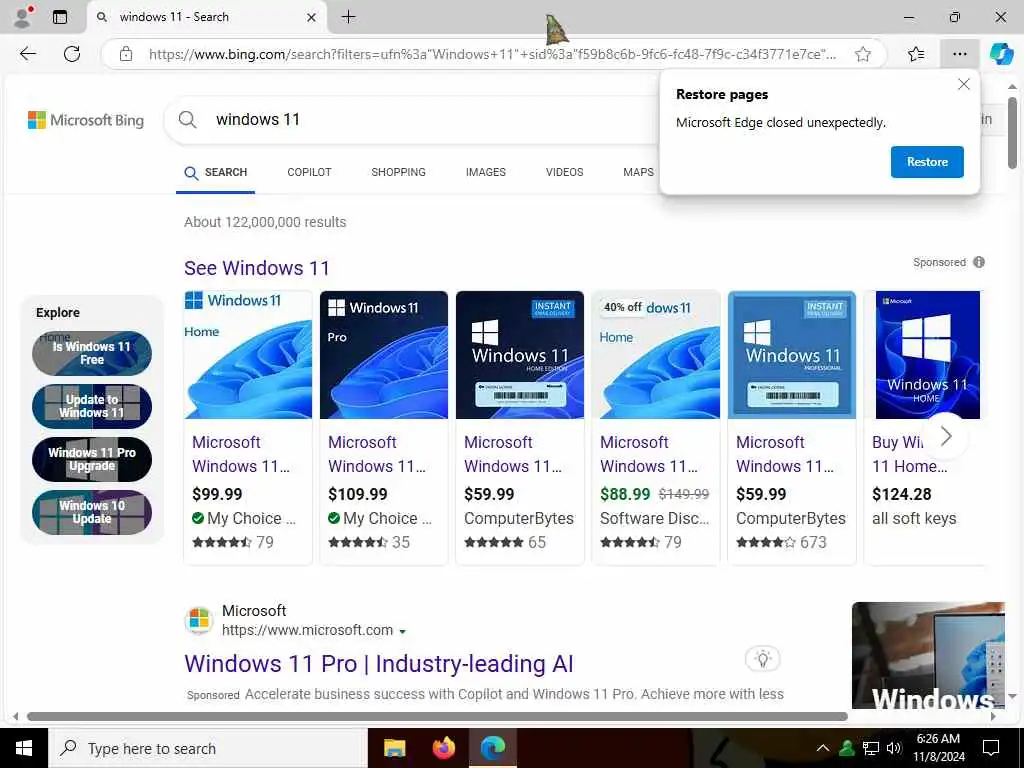Open the volume speaker icon
Viewport: 1024px width, 768px height.
894,748
